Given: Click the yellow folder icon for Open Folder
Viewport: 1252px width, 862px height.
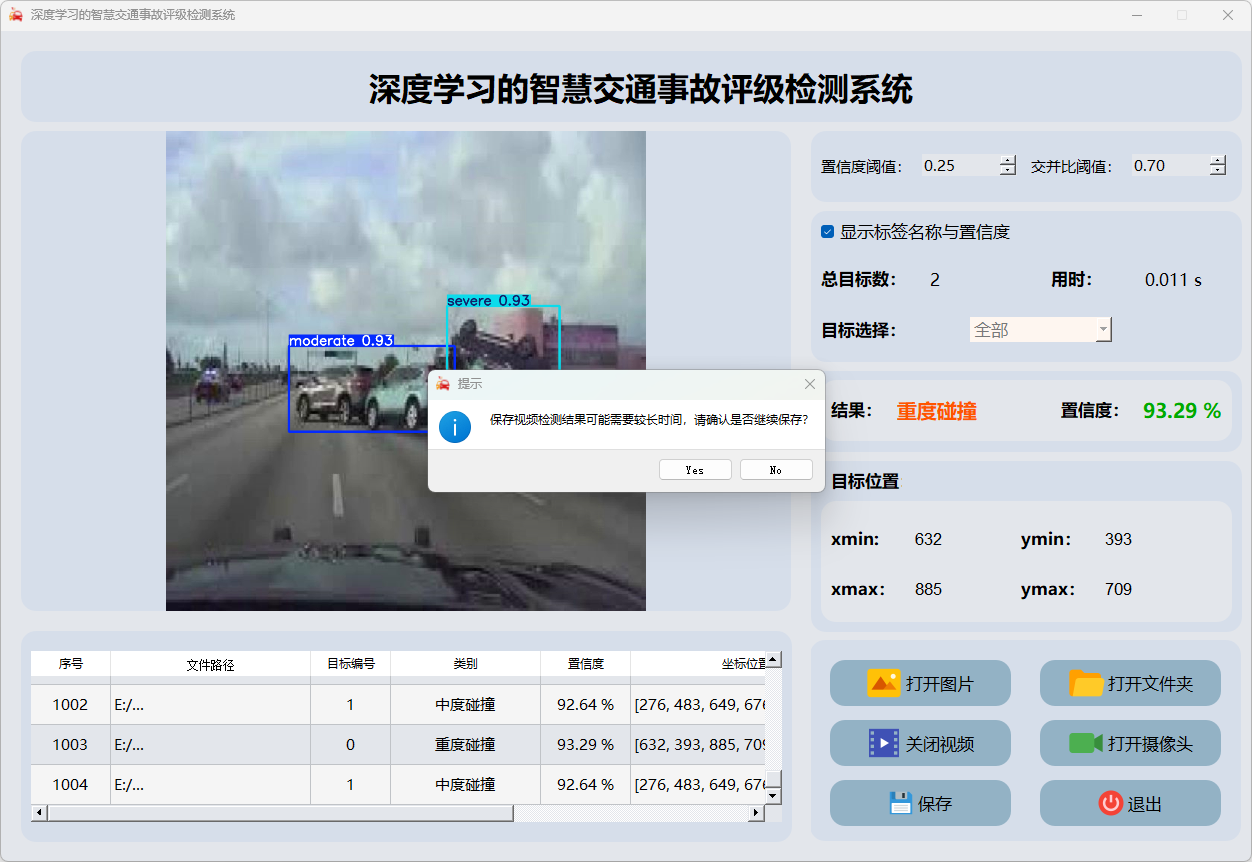Looking at the screenshot, I should pos(1086,683).
